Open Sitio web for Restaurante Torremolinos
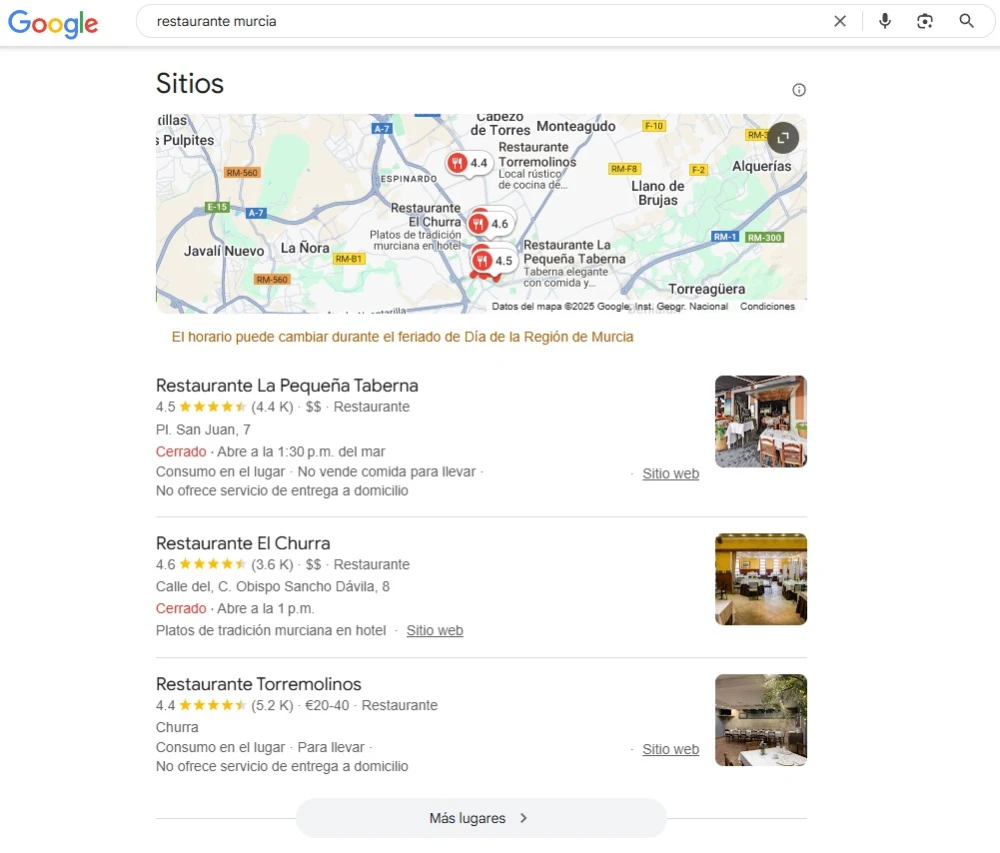Viewport: 1000px width, 853px height. point(670,749)
